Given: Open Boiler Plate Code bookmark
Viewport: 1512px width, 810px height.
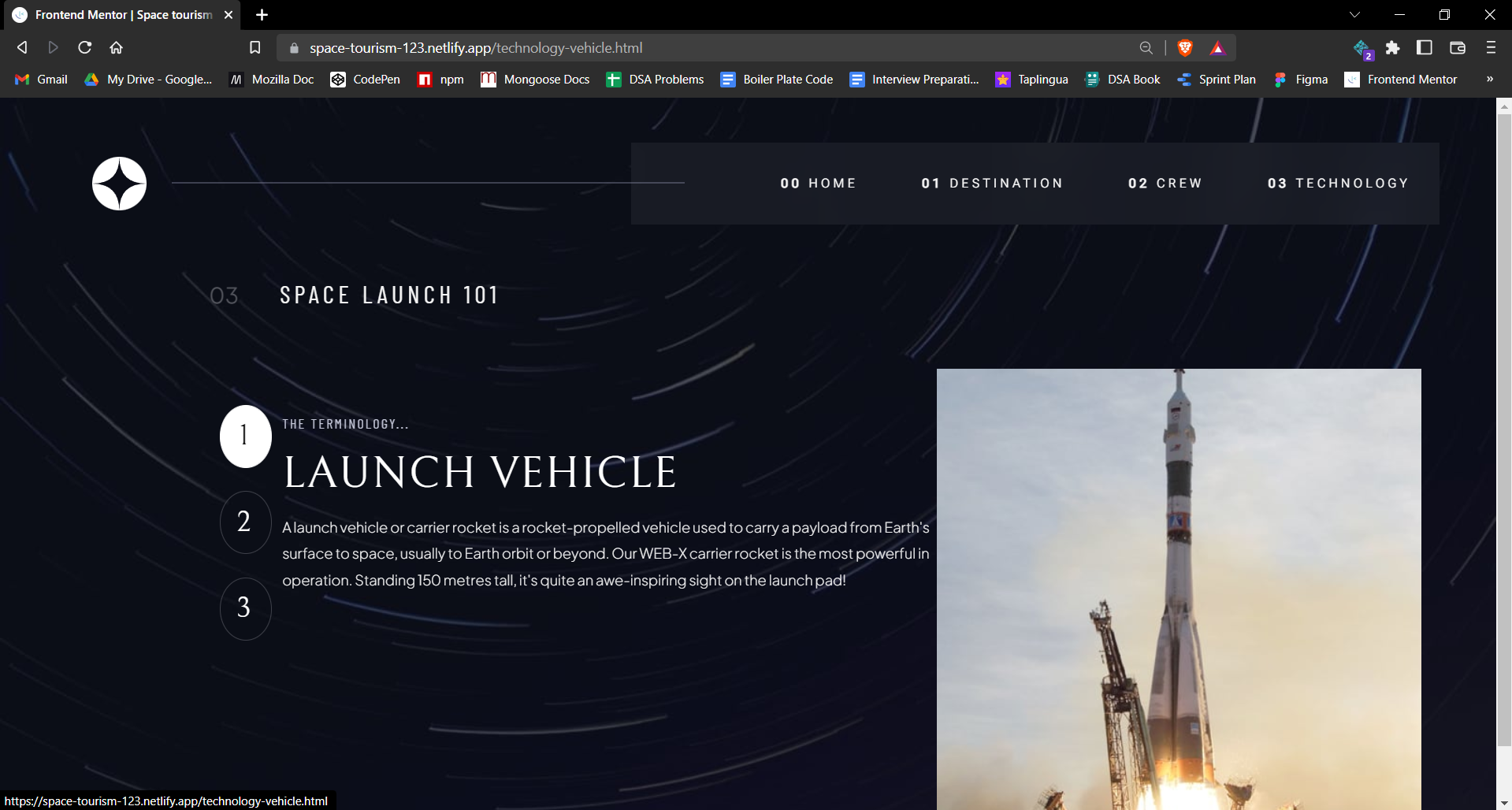Looking at the screenshot, I should coord(776,80).
